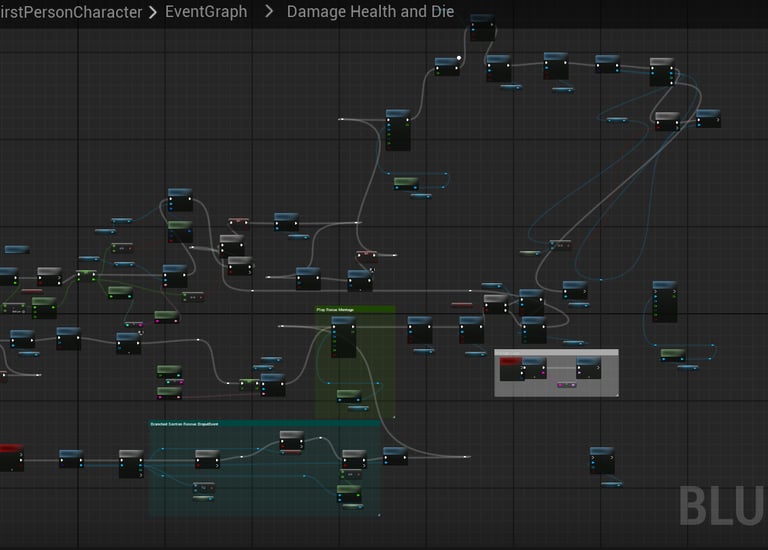The width and height of the screenshot is (768, 550).
Task: Select the green Play Rescue Montage comment header
Action: pyautogui.click(x=355, y=310)
